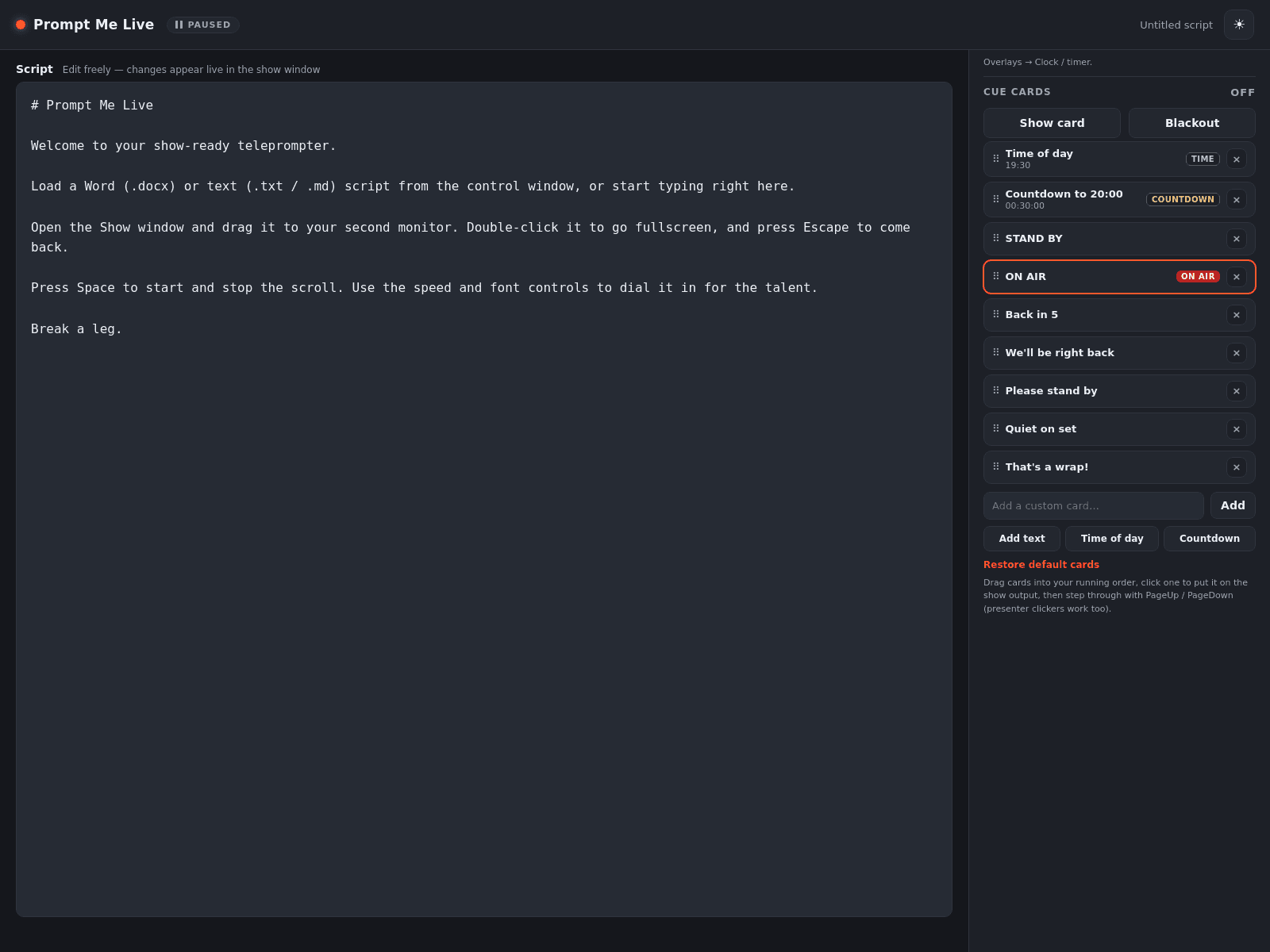Delete the Please stand by card
Viewport: 1270px width, 952px height.
[x=1236, y=391]
